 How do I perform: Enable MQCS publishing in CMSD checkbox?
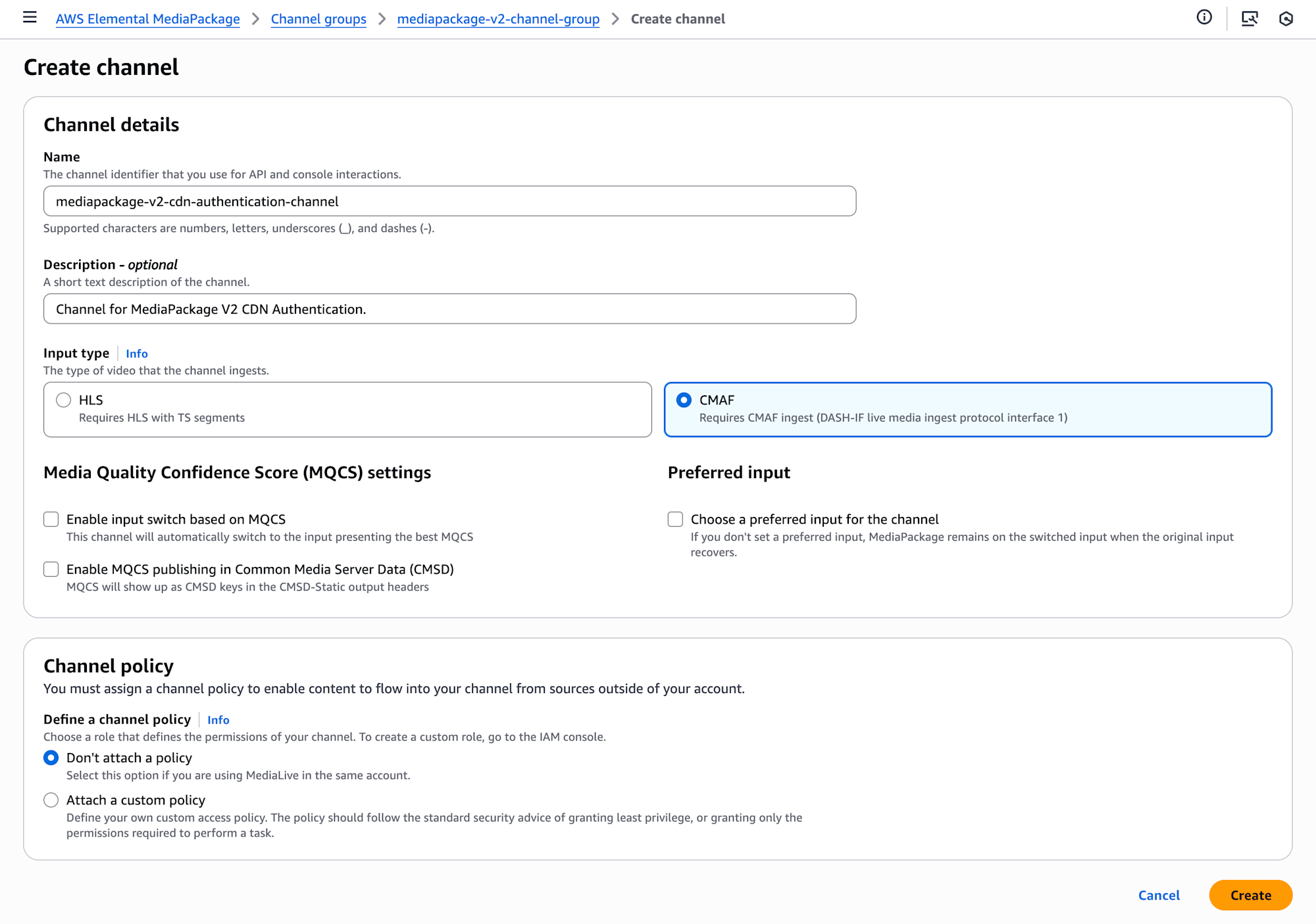(51, 570)
